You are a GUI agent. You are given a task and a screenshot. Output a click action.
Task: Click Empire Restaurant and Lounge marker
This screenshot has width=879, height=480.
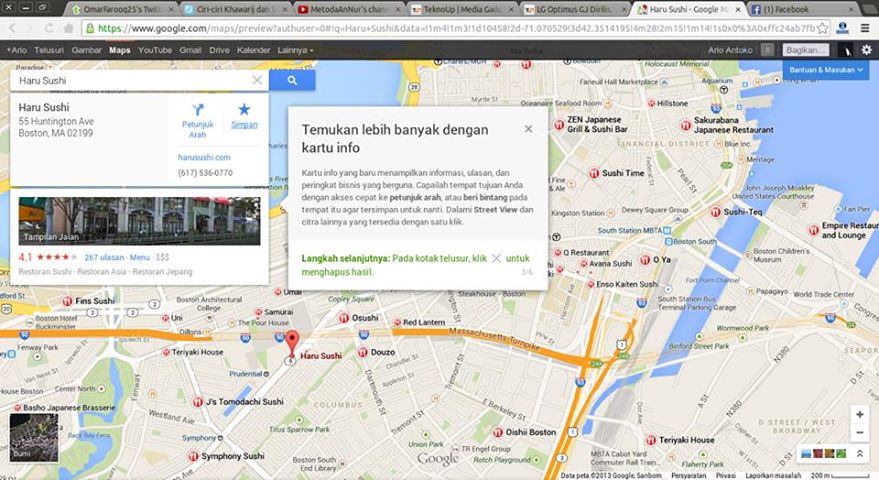(813, 230)
